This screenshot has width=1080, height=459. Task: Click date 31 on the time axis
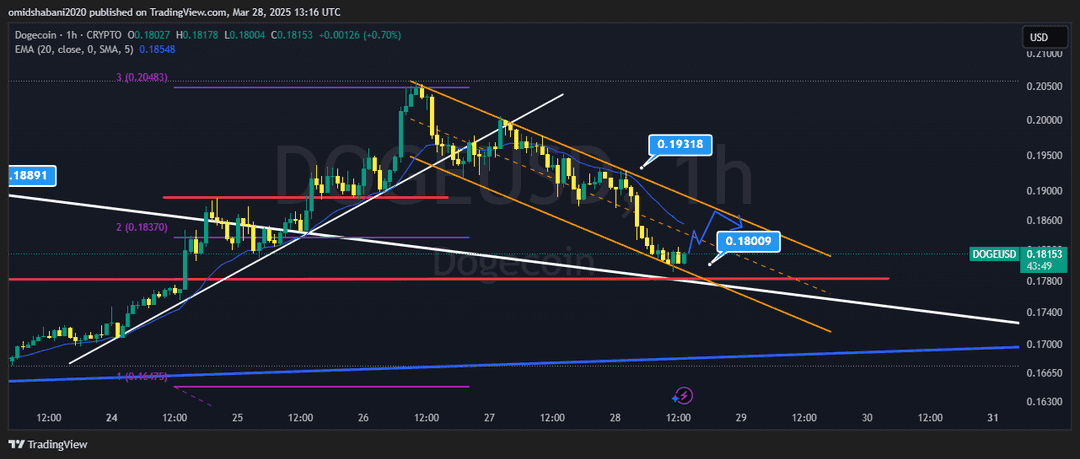point(993,418)
